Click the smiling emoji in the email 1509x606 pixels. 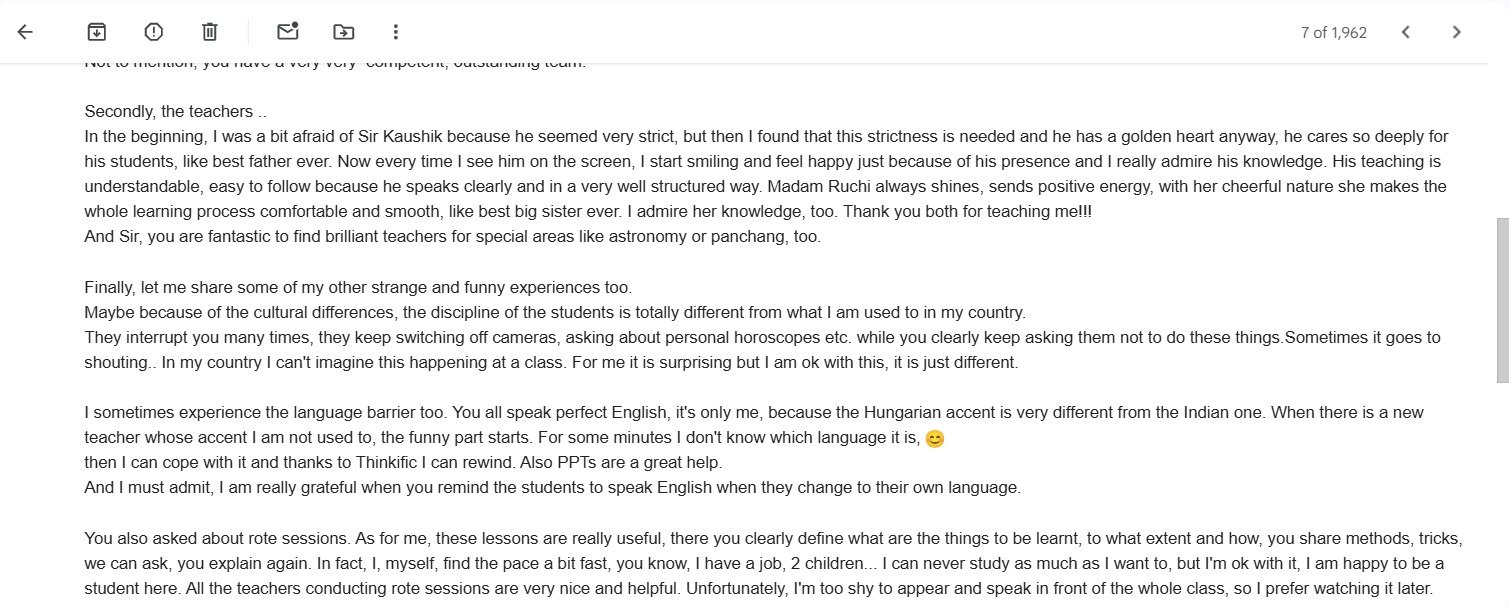(935, 438)
